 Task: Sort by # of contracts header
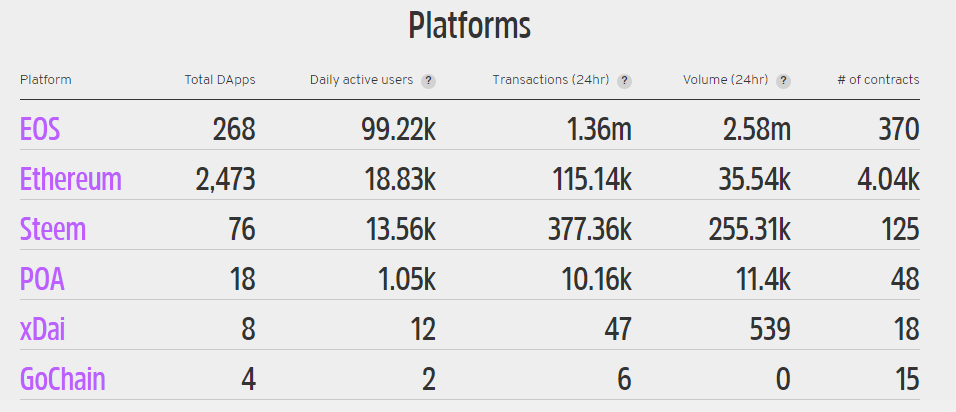tap(878, 80)
